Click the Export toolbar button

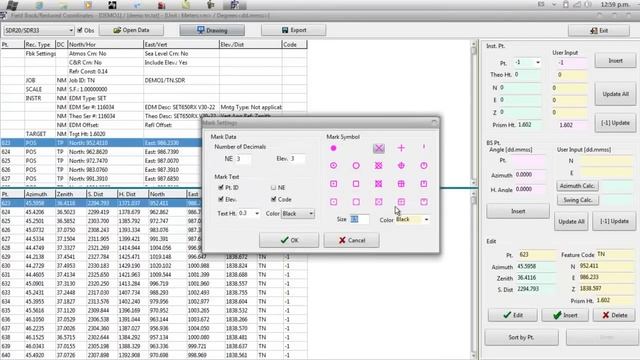coord(293,30)
